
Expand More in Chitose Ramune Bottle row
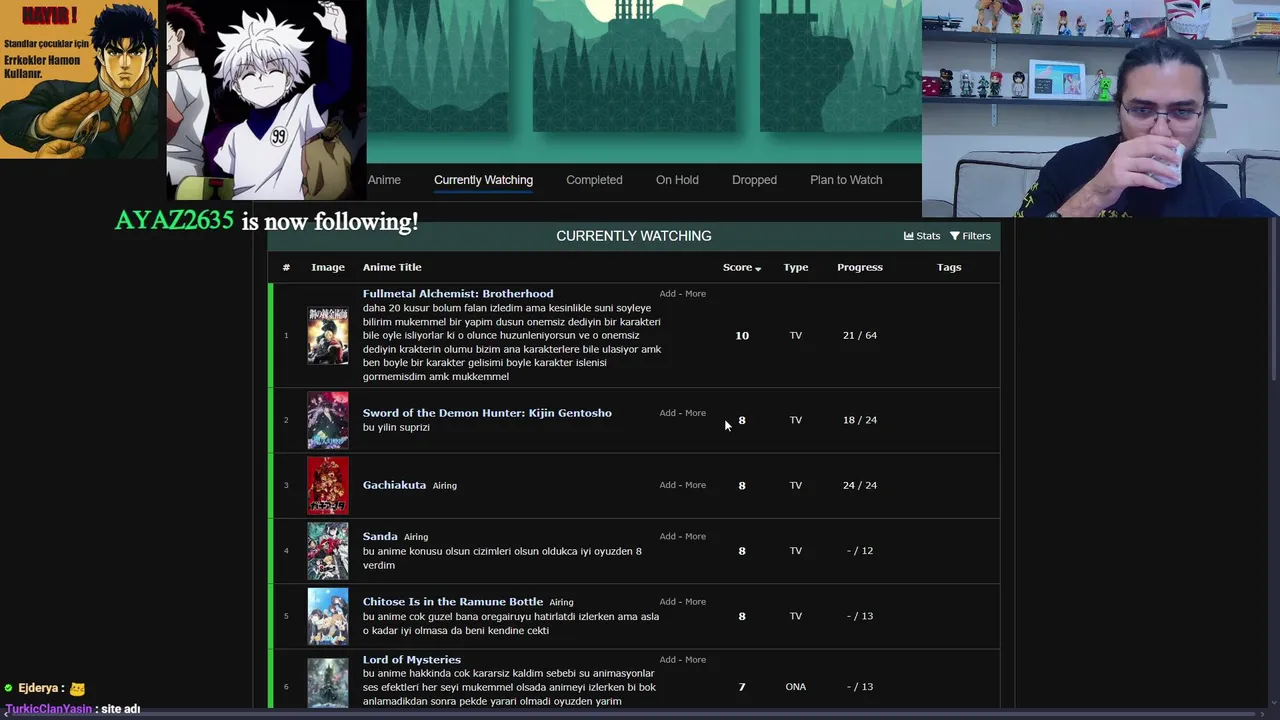coord(695,602)
